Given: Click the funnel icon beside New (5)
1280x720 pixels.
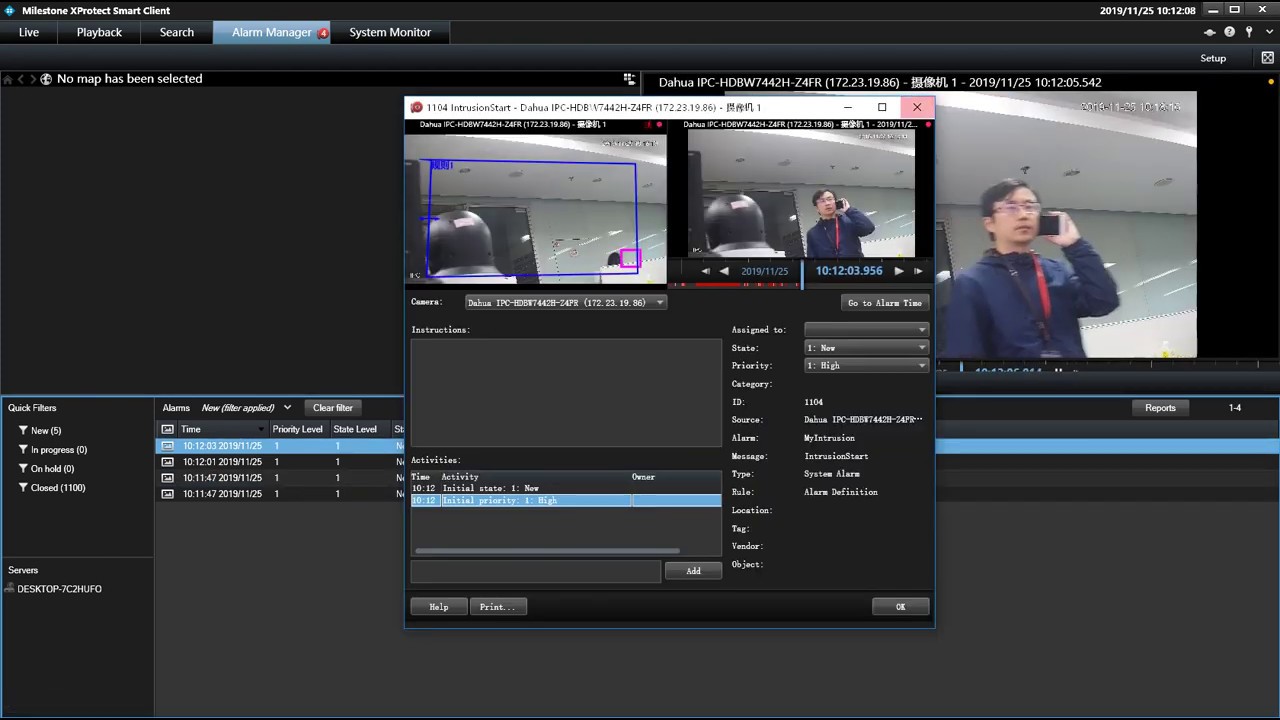Looking at the screenshot, I should (x=23, y=430).
